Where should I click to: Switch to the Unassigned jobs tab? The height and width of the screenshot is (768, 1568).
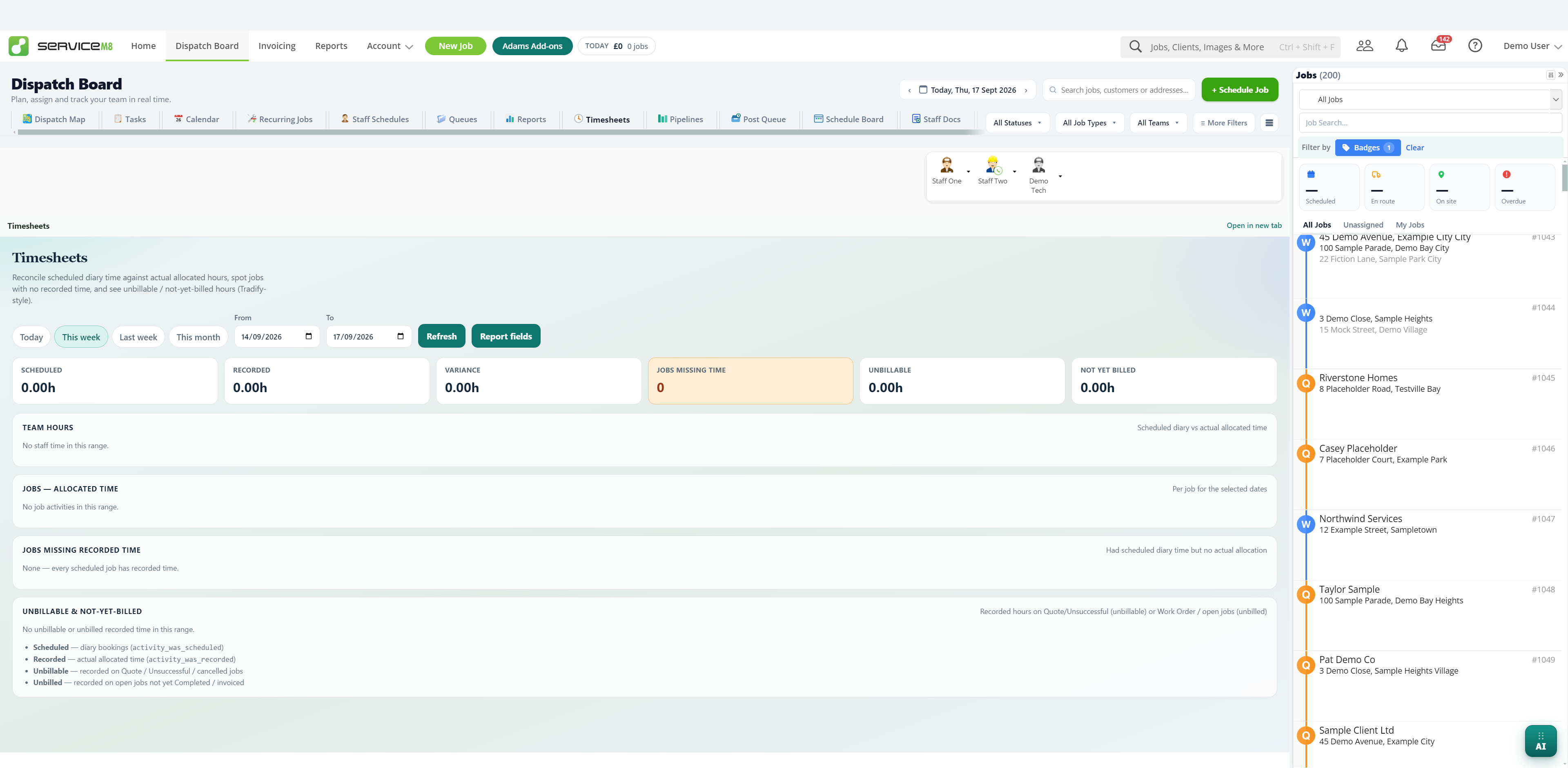(x=1363, y=225)
